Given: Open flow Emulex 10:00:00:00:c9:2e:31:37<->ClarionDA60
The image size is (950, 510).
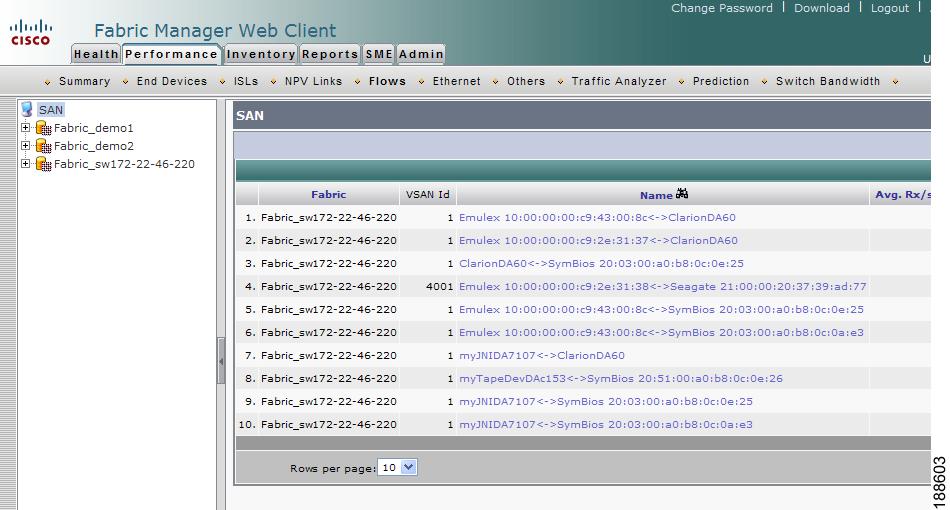Looking at the screenshot, I should (599, 240).
